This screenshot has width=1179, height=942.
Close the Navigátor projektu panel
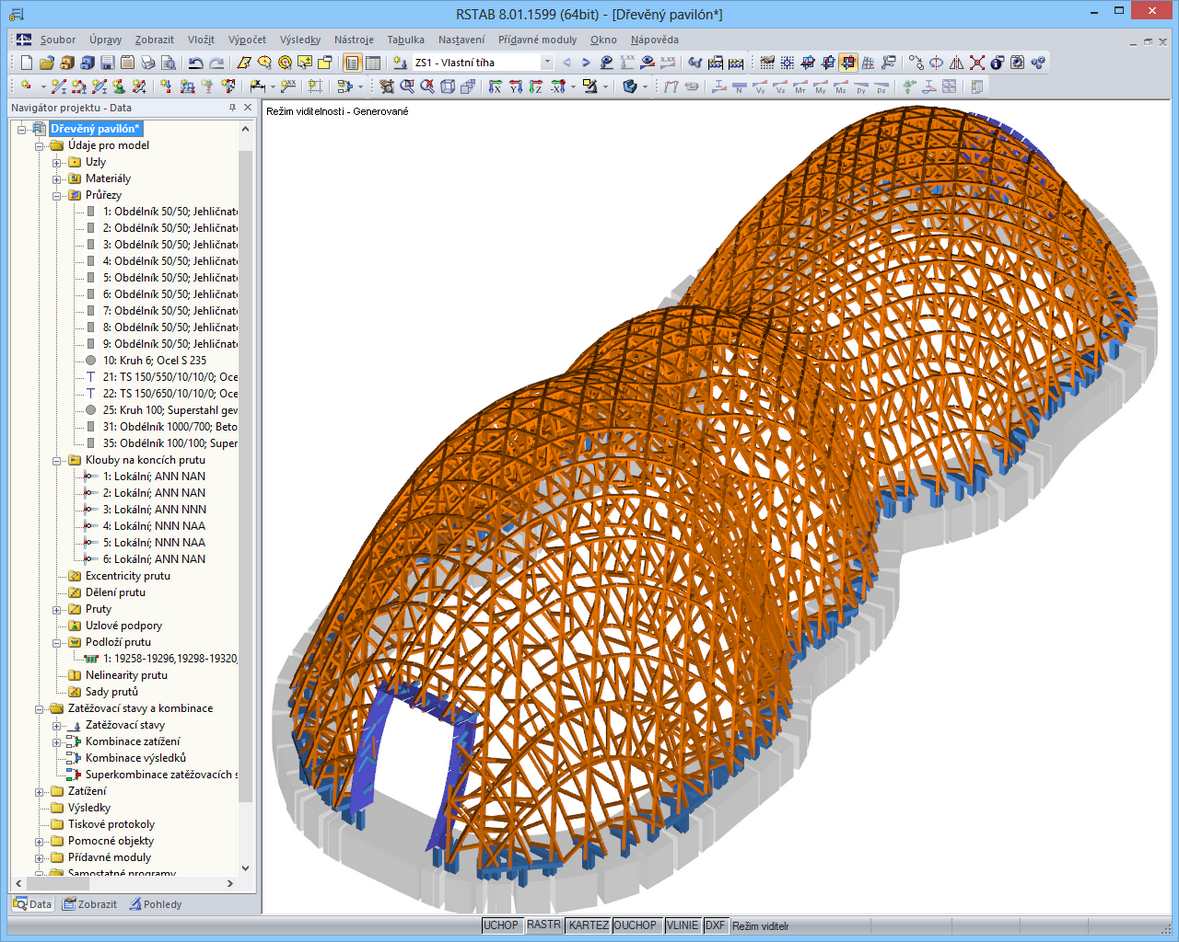point(247,108)
